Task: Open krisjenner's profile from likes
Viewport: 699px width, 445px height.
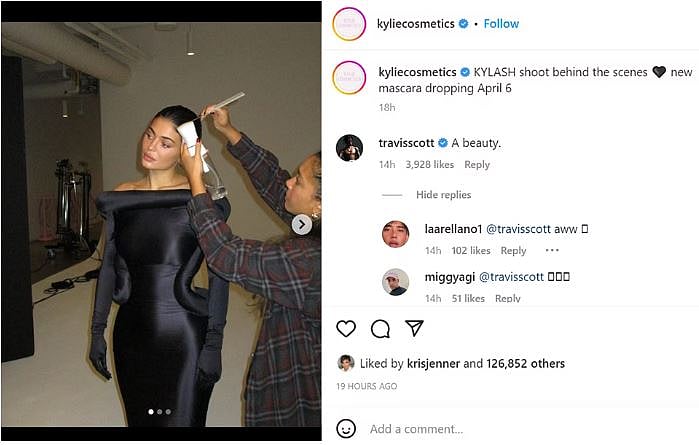Action: click(432, 364)
